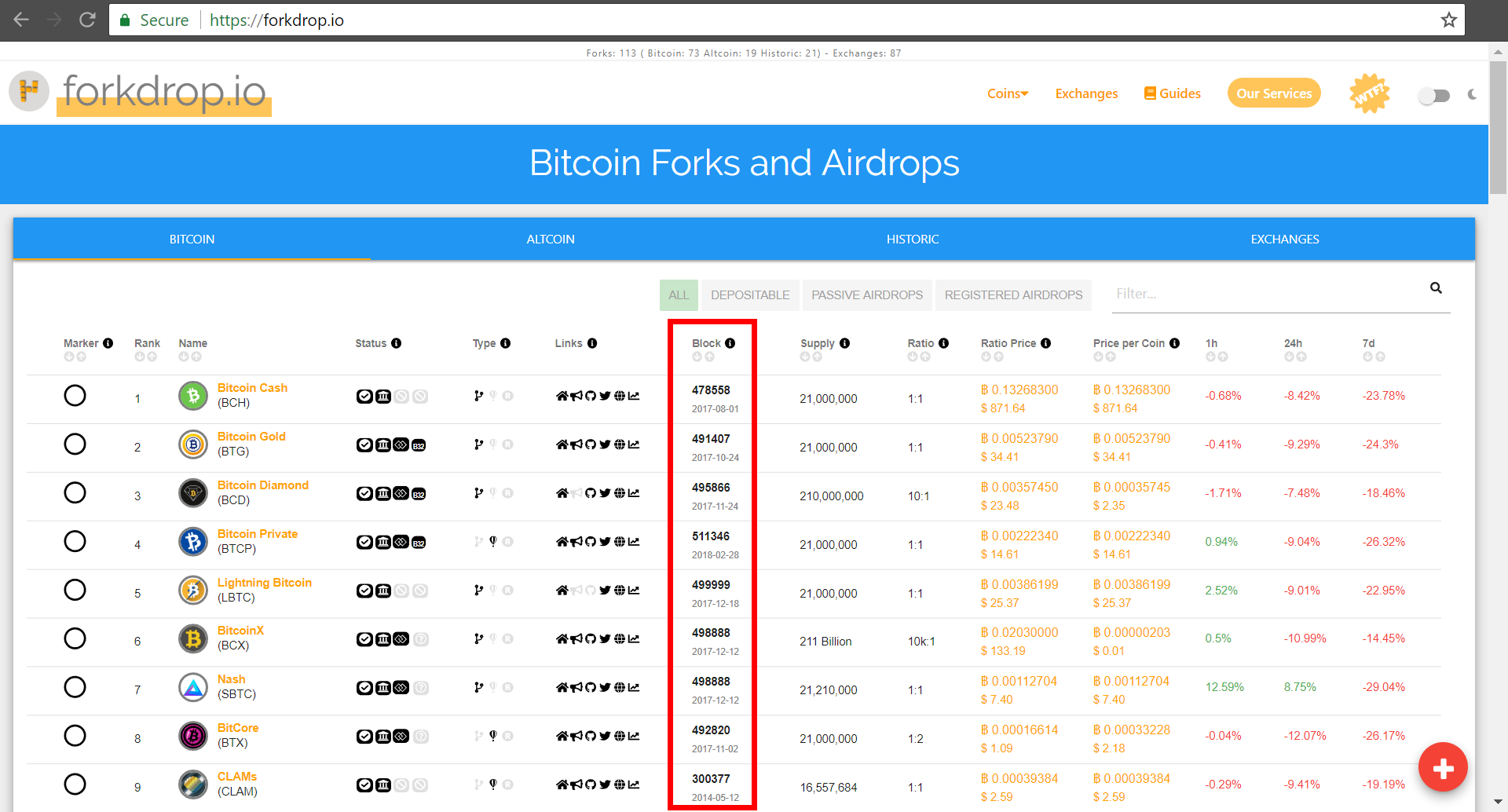Open Ratio Price column info icon
1508x812 pixels.
(x=1046, y=343)
